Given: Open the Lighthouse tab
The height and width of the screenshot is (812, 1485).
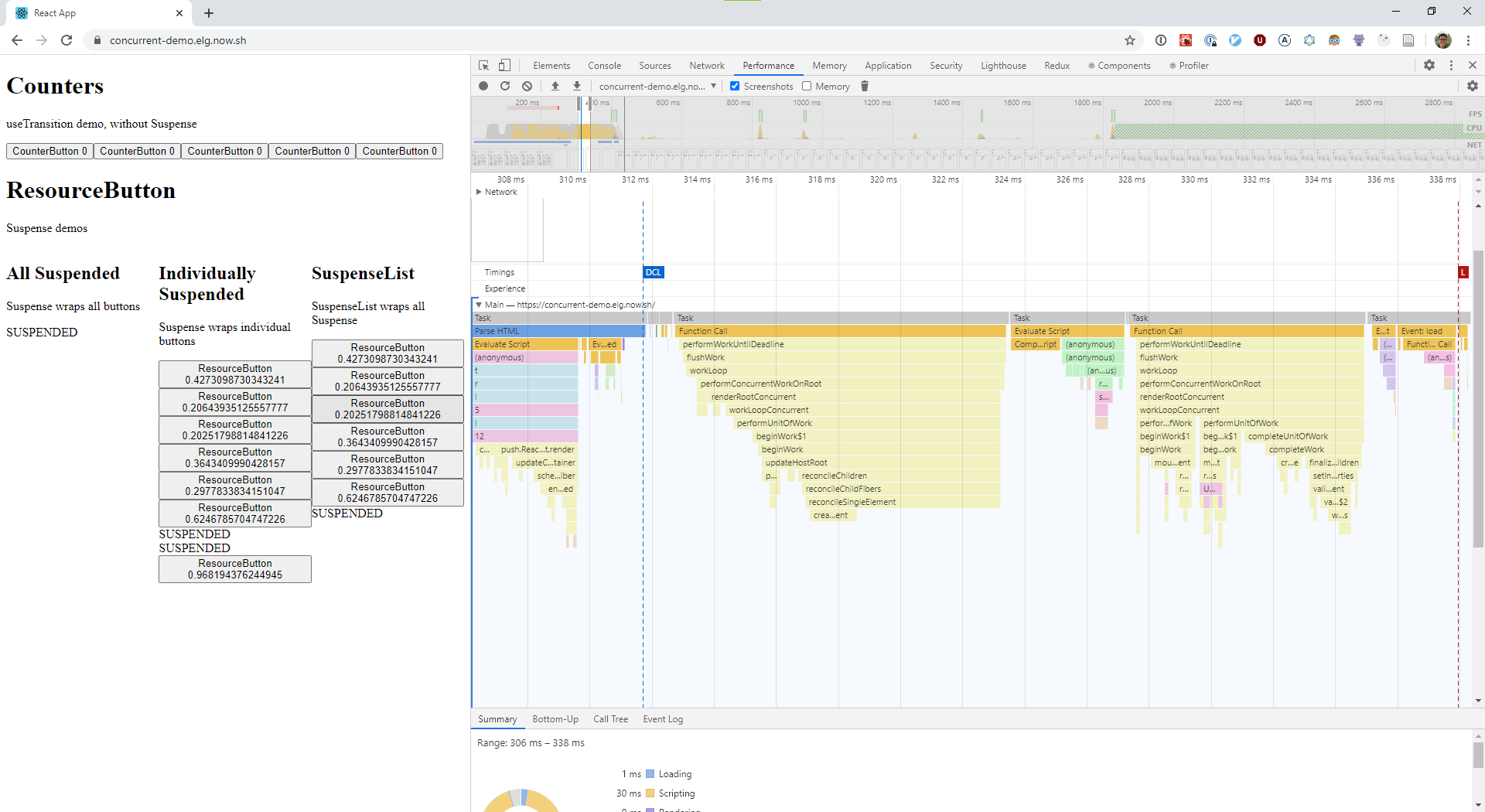Looking at the screenshot, I should (1003, 66).
